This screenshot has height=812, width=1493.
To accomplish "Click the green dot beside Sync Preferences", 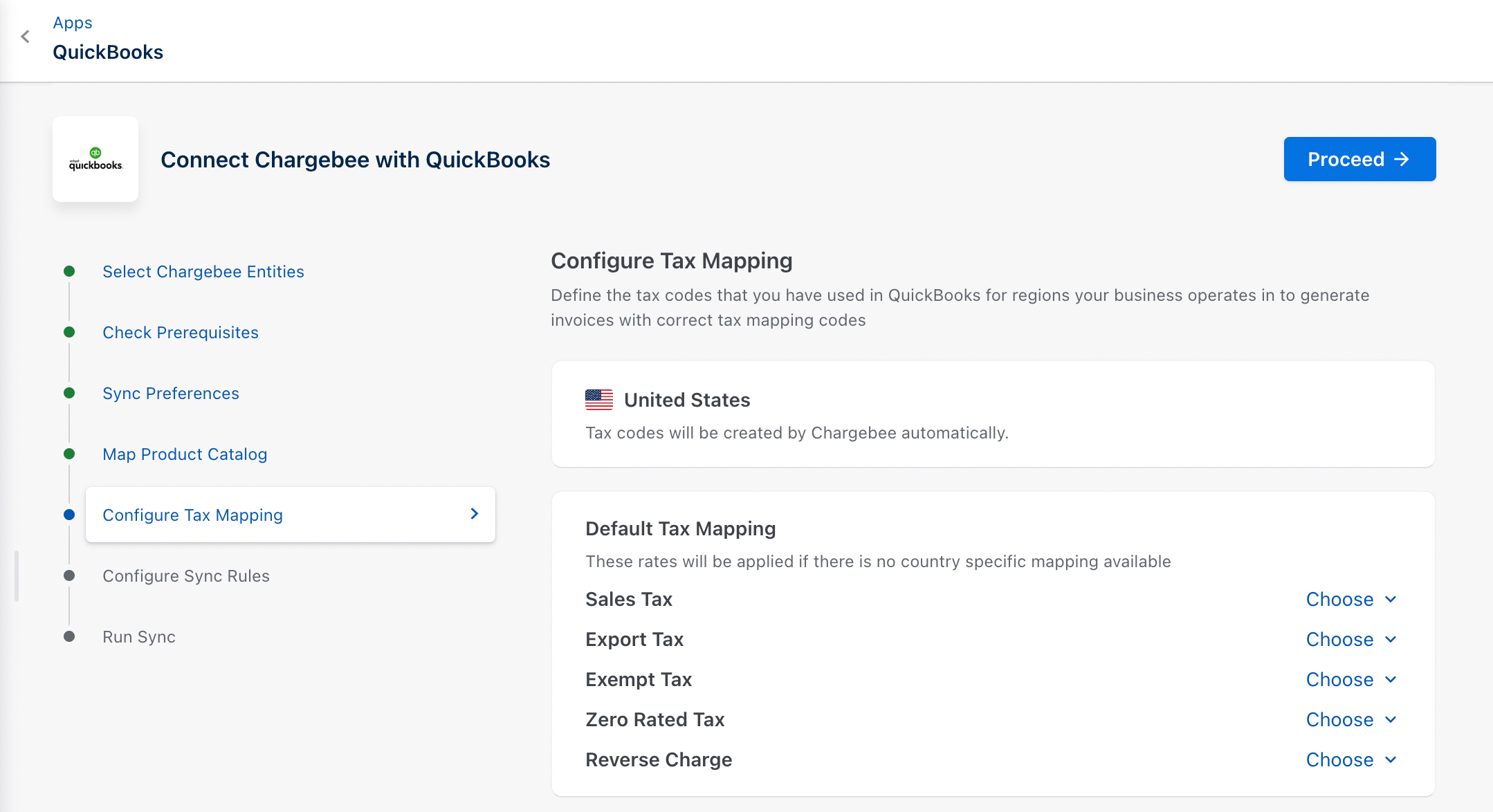I will click(69, 393).
